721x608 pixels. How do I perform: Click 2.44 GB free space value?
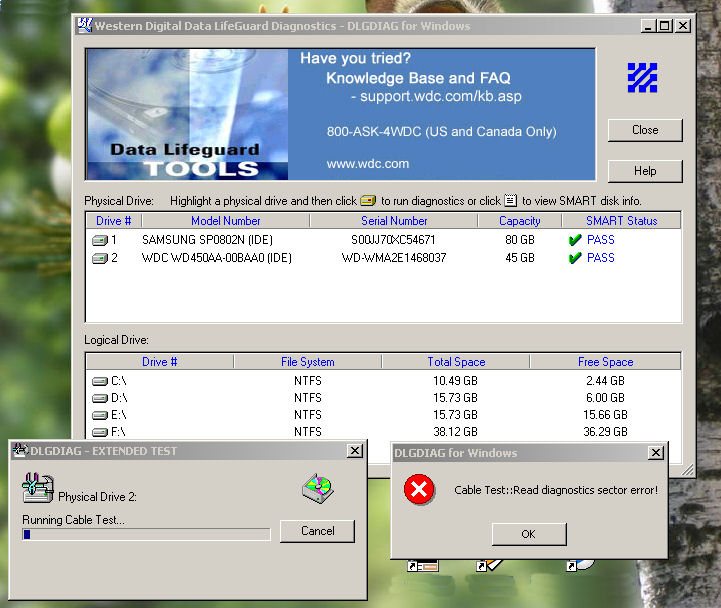[x=605, y=381]
